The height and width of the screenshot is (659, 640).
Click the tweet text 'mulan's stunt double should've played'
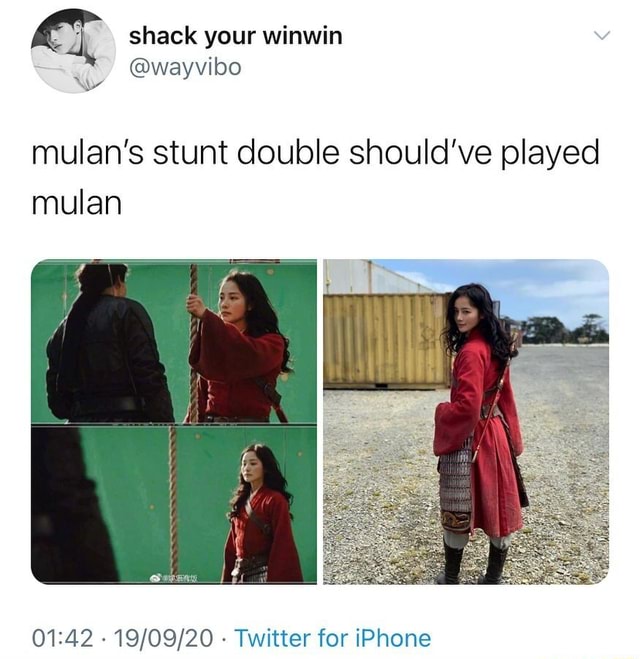(315, 153)
